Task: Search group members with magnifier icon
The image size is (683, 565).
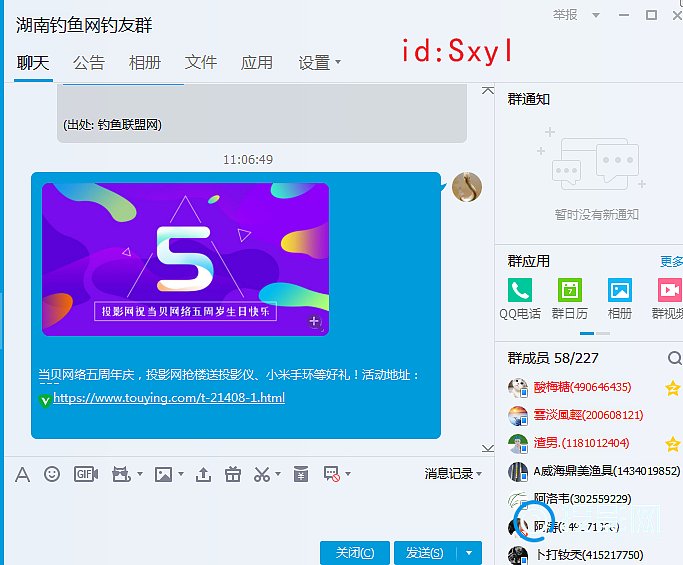Action: click(x=674, y=359)
